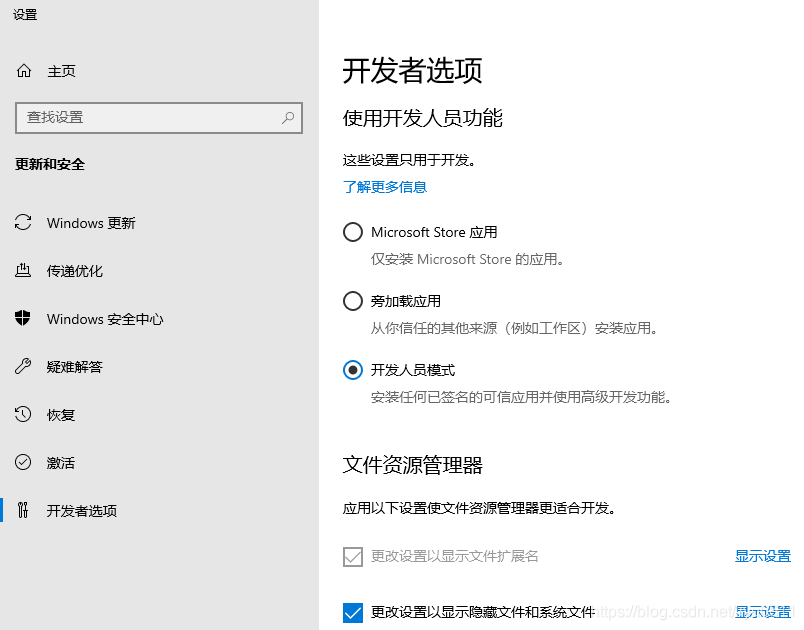Click the 传递优化 icon in sidebar
Image resolution: width=804 pixels, height=630 pixels.
point(22,270)
